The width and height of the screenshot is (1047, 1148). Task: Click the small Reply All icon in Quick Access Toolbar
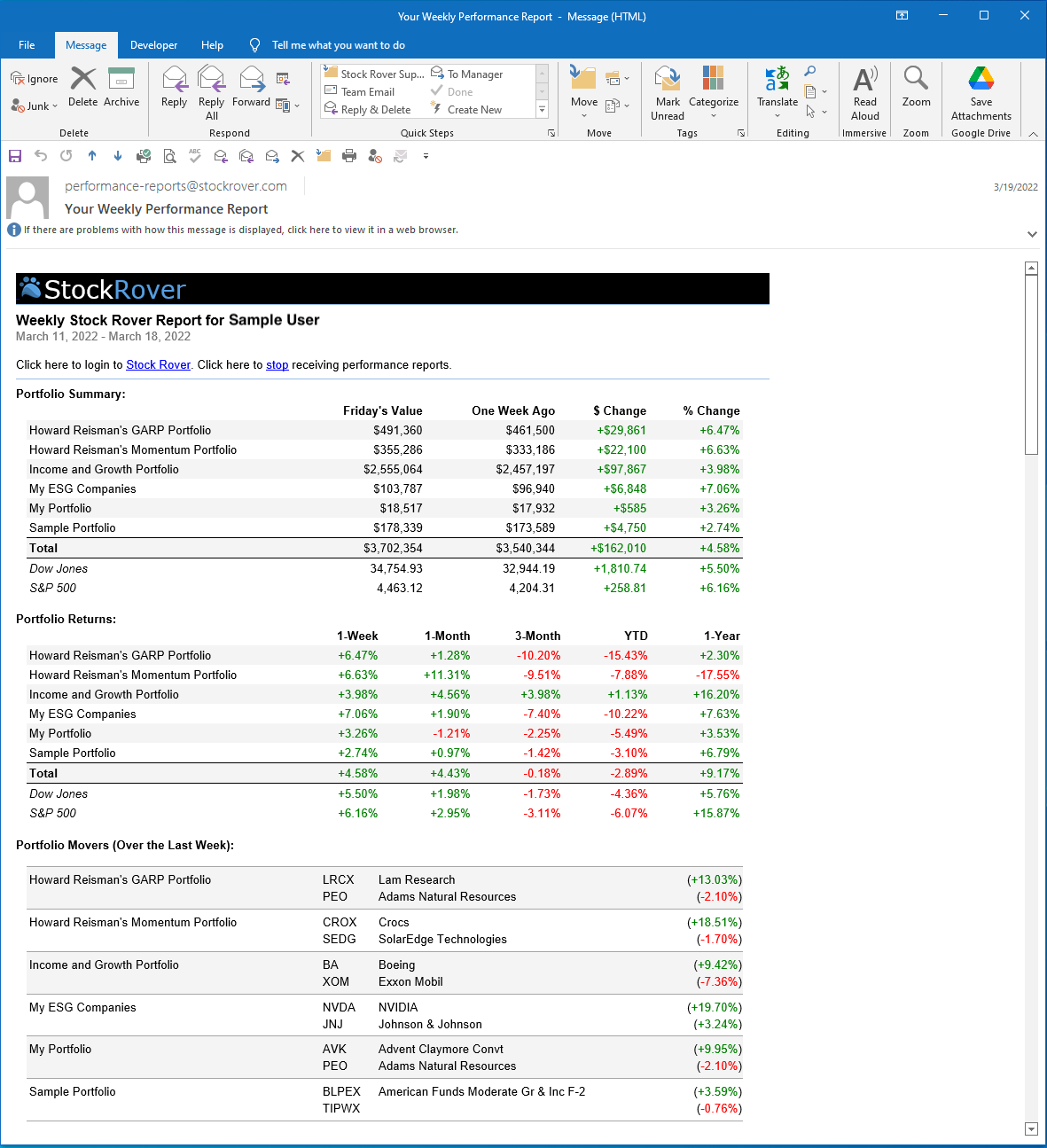pyautogui.click(x=246, y=156)
